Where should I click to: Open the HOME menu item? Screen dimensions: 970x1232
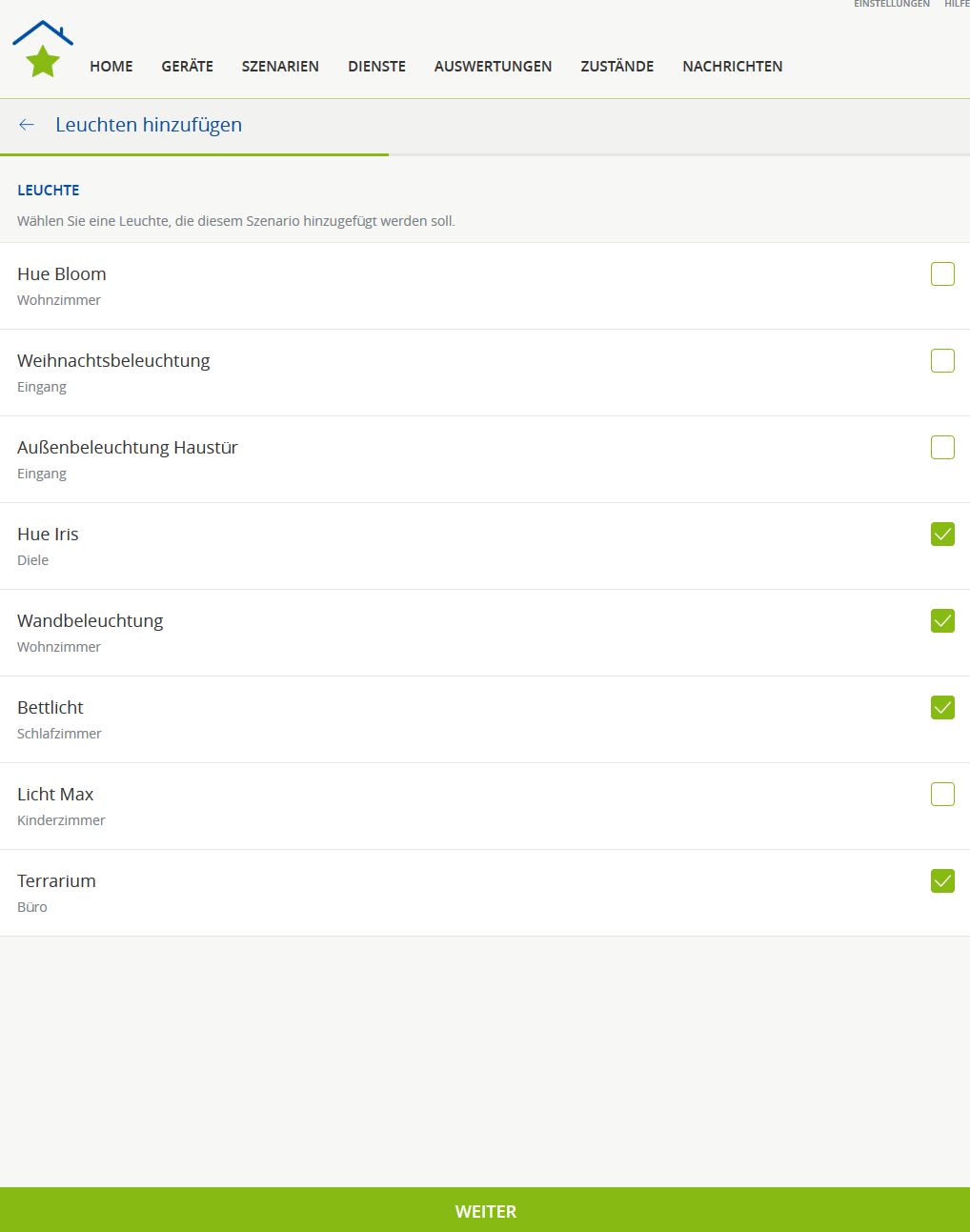pos(111,67)
